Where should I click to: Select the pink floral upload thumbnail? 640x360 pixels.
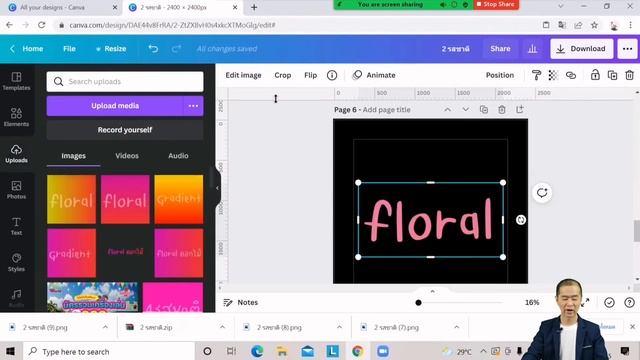click(125, 200)
